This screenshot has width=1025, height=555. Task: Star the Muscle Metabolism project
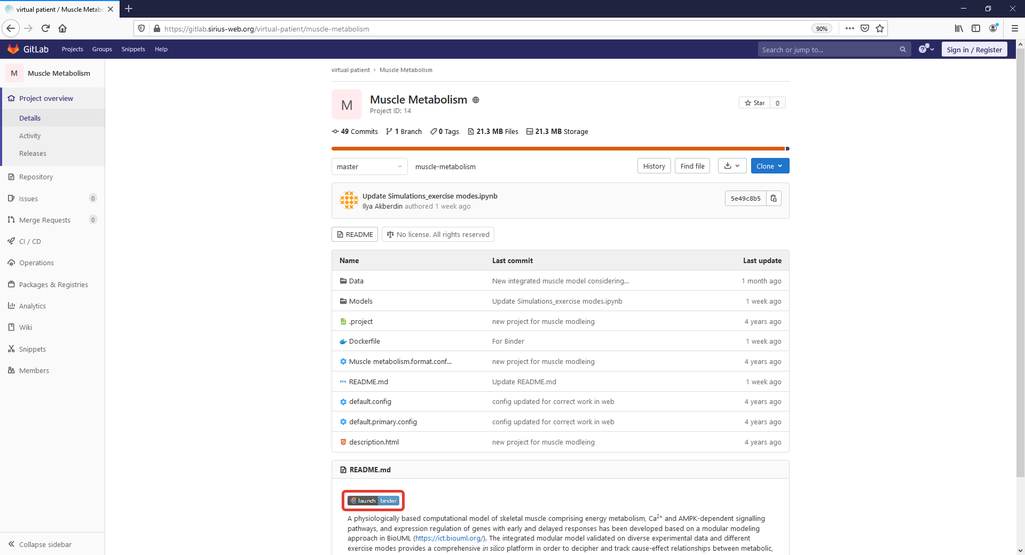click(x=754, y=103)
